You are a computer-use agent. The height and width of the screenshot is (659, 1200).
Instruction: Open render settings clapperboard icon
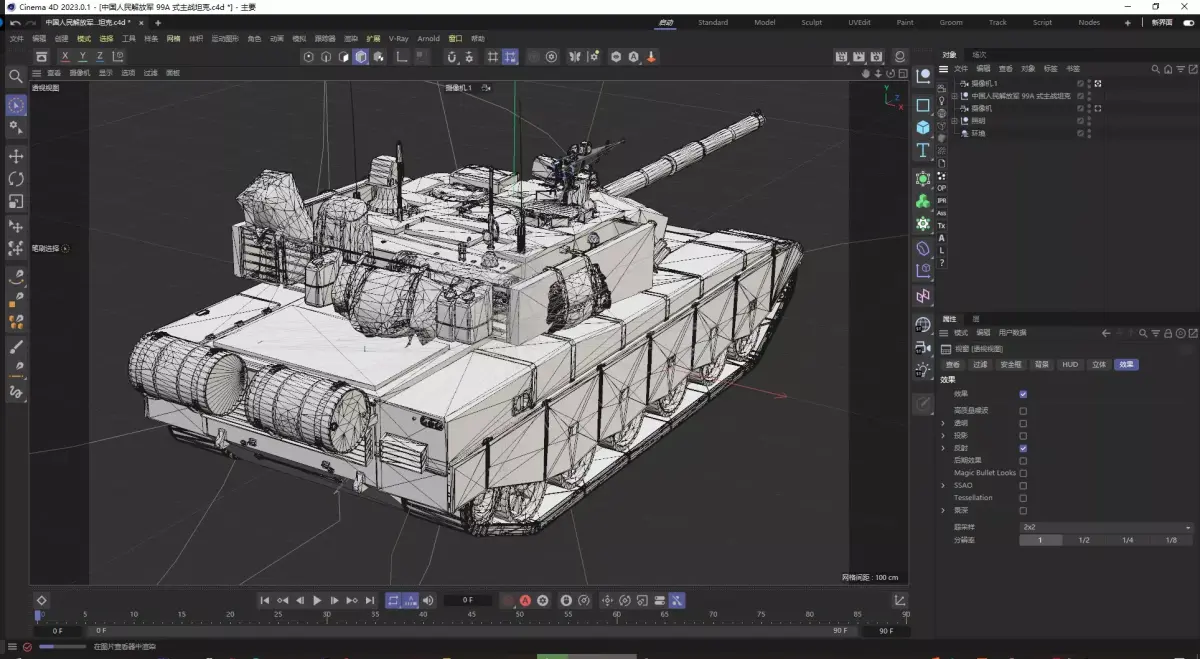[877, 57]
